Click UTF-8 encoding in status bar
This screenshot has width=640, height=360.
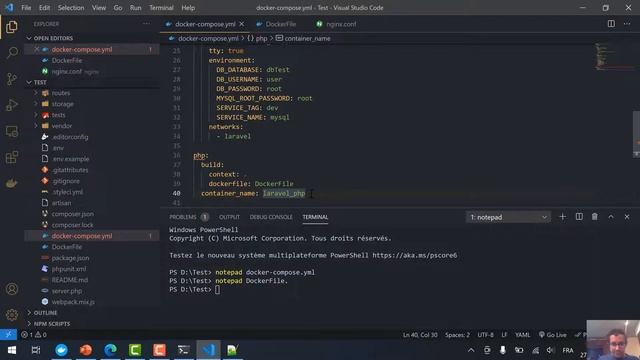(x=485, y=335)
